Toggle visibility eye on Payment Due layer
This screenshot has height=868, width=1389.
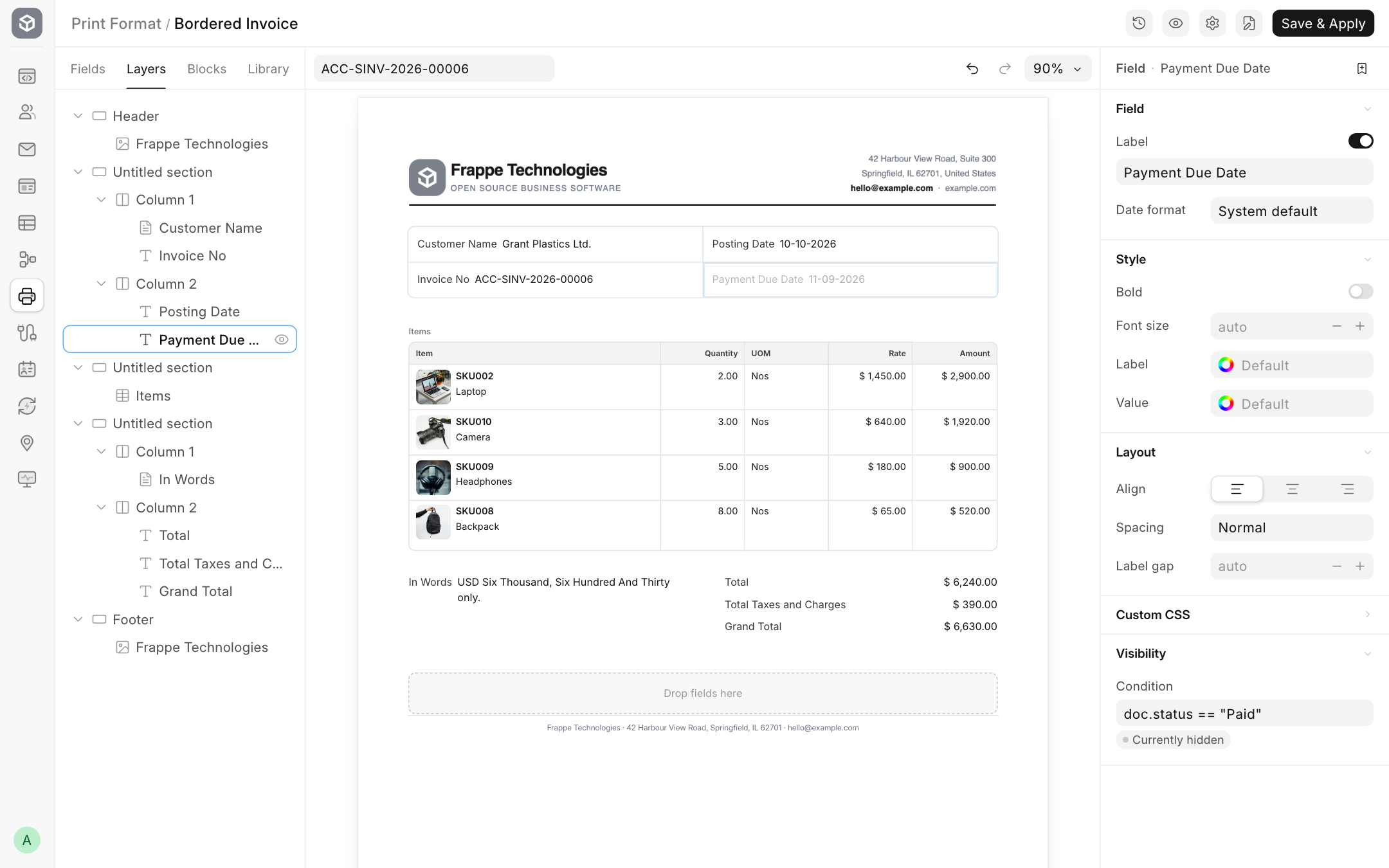pos(282,339)
